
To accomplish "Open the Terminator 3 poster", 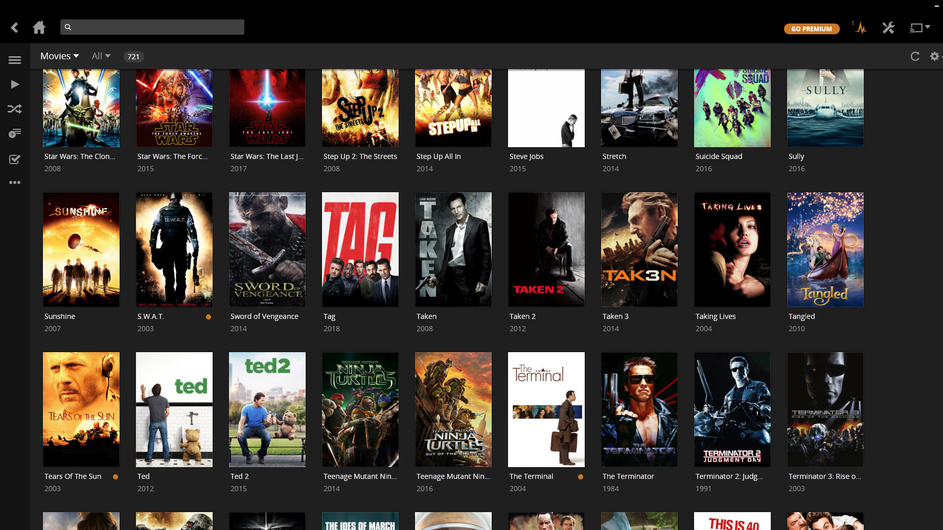I will (825, 410).
